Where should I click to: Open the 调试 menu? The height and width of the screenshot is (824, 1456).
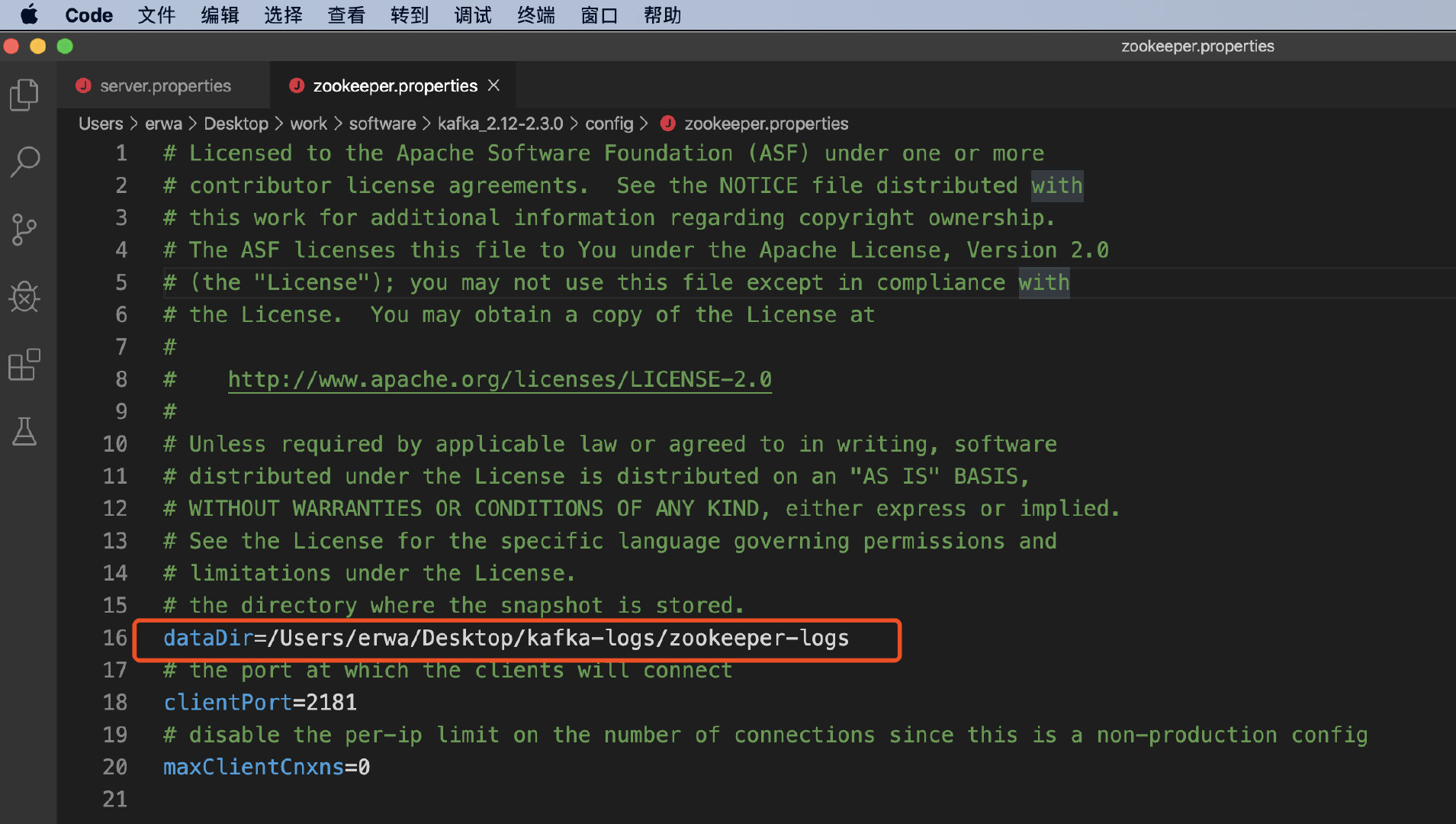pyautogui.click(x=473, y=14)
